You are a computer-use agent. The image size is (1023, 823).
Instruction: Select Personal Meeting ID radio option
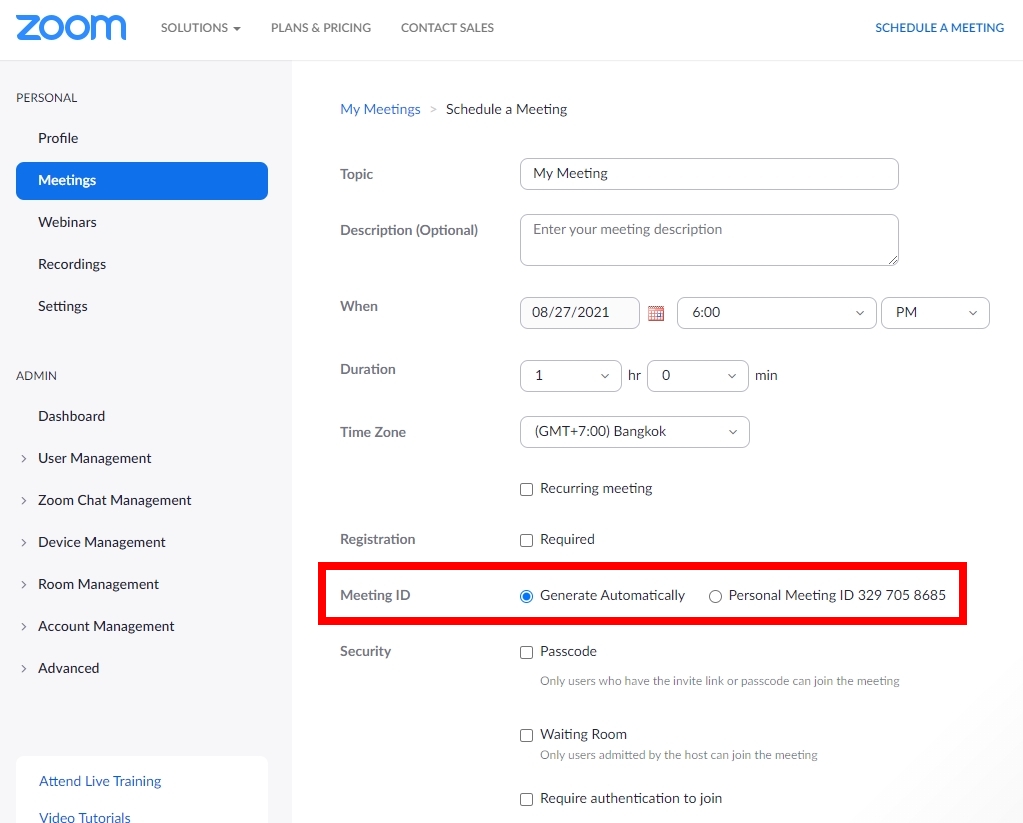pyautogui.click(x=715, y=596)
